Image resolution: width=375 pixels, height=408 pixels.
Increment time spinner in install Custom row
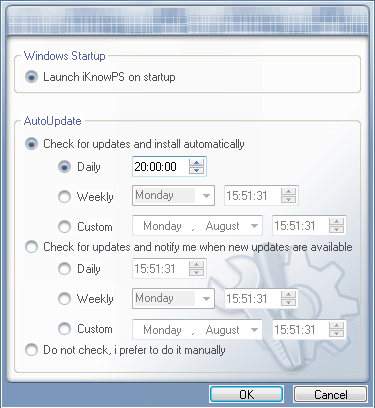click(337, 222)
